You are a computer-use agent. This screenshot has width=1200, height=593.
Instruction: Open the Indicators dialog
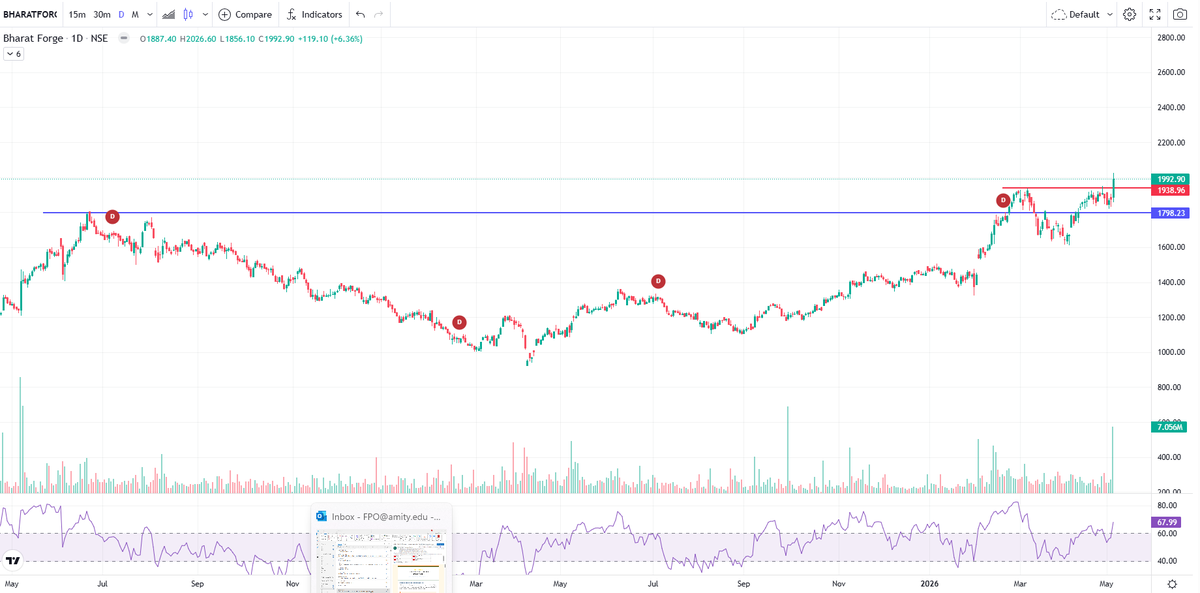point(314,14)
